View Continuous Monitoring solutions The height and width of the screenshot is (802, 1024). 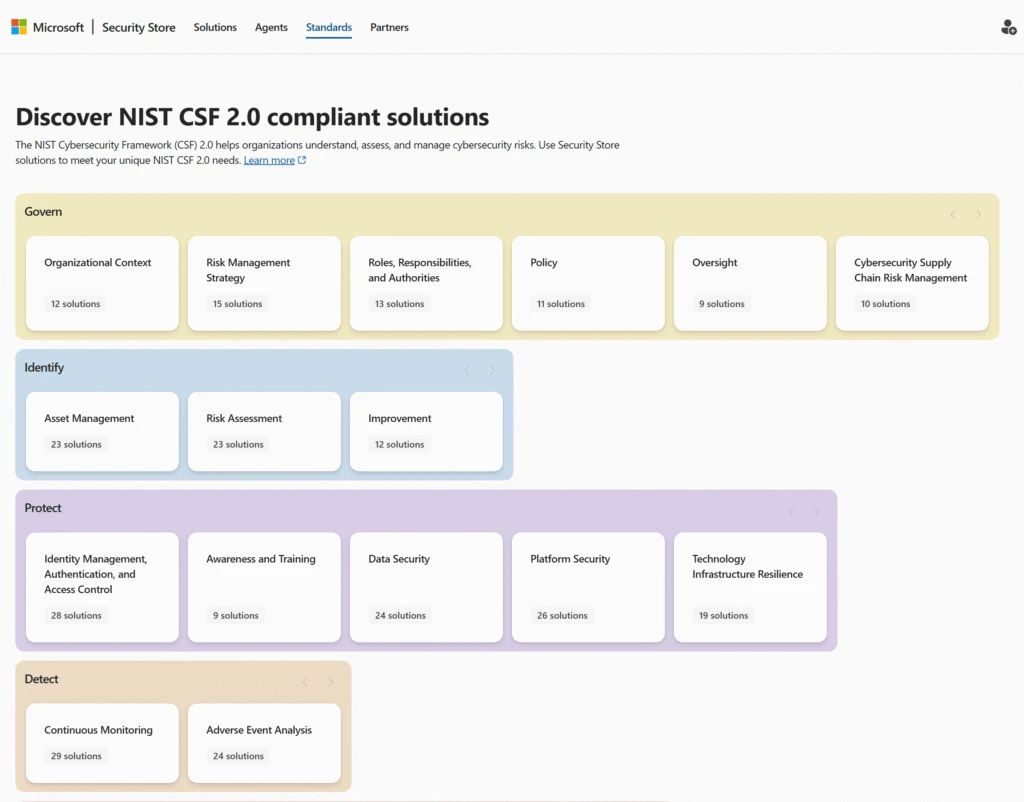(102, 743)
